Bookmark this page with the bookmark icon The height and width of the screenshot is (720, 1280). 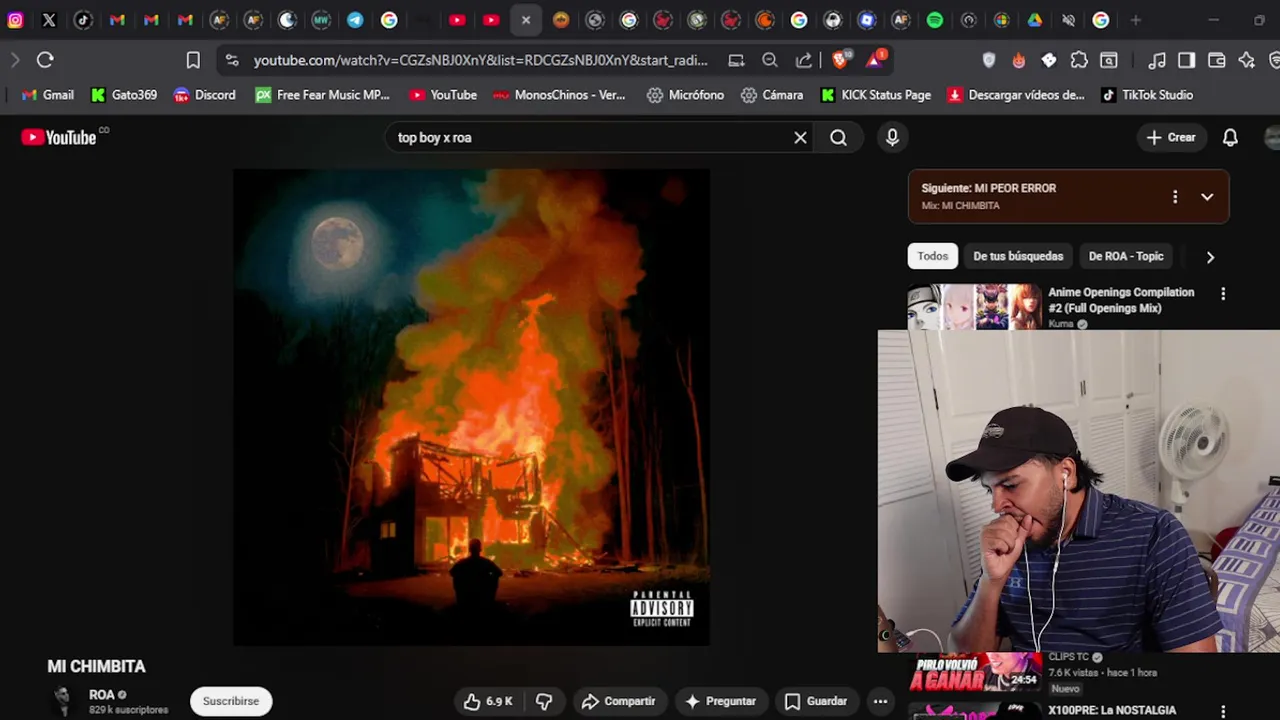[193, 60]
